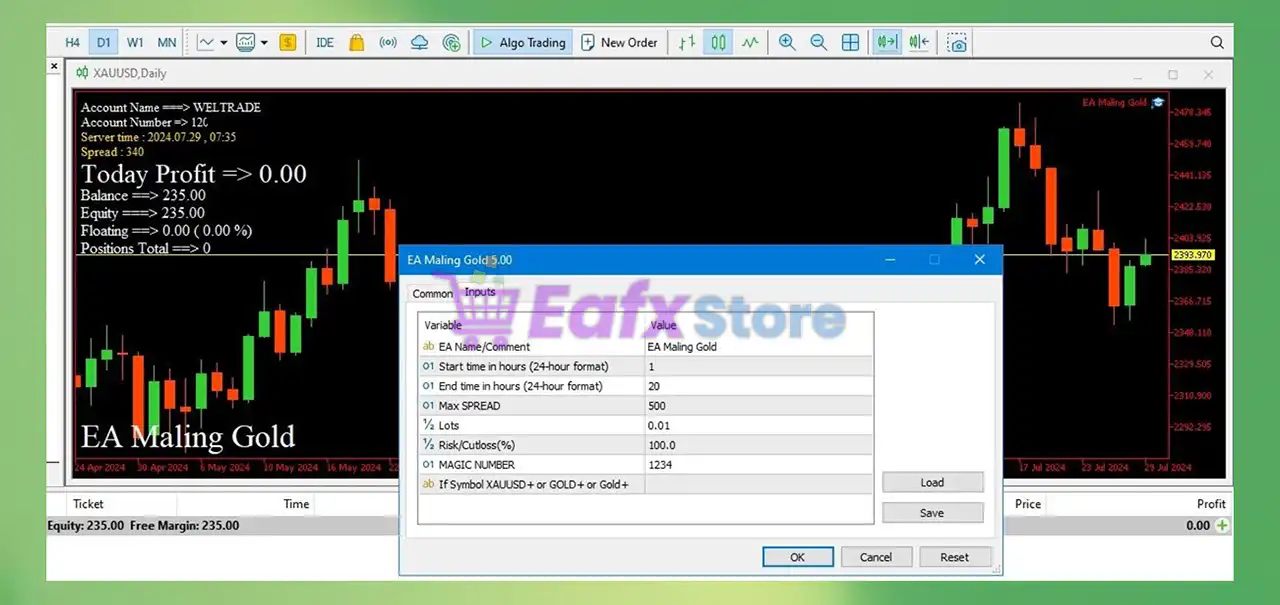Click the Reset button

point(954,557)
